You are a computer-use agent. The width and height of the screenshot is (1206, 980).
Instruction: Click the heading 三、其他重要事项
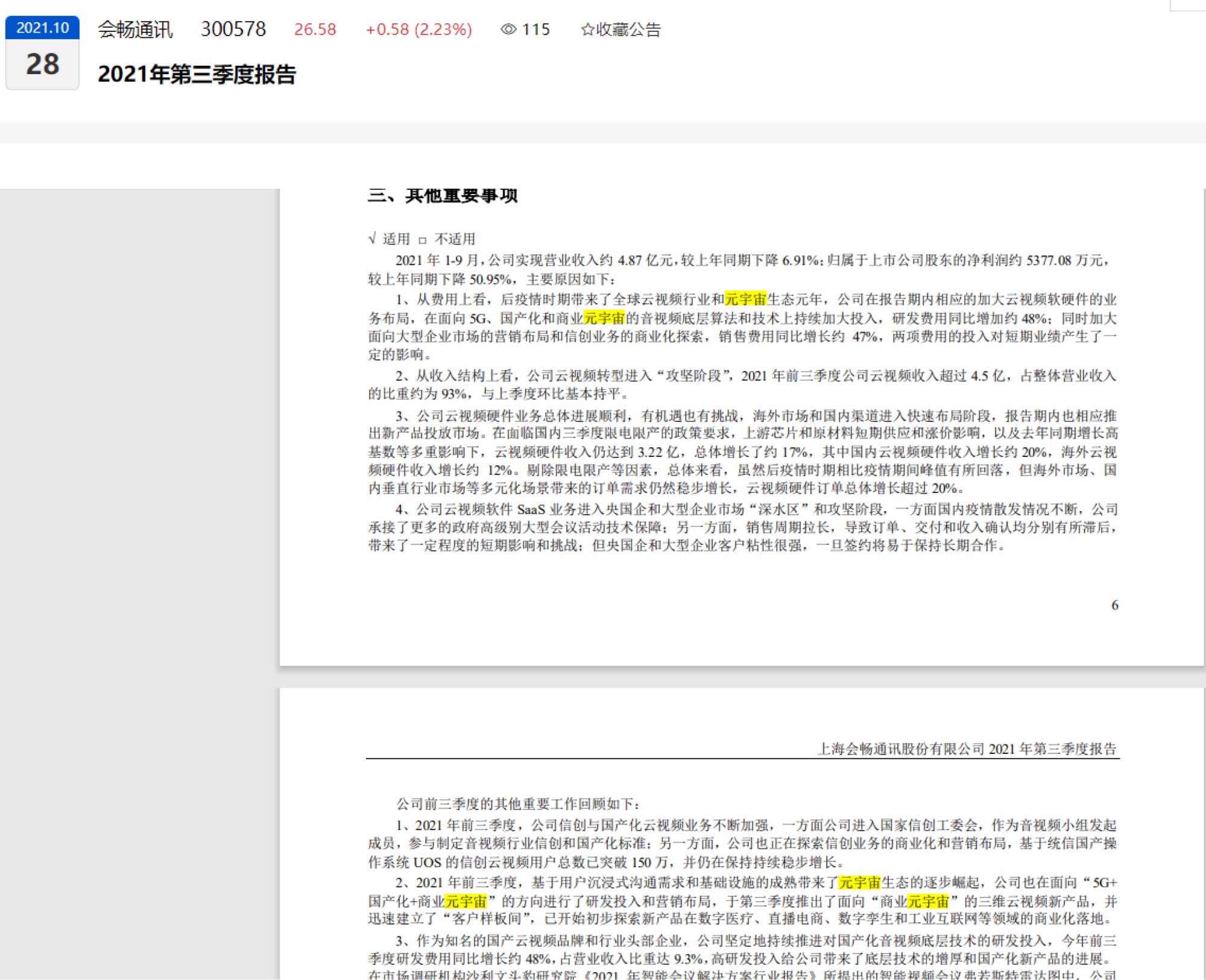point(443,196)
